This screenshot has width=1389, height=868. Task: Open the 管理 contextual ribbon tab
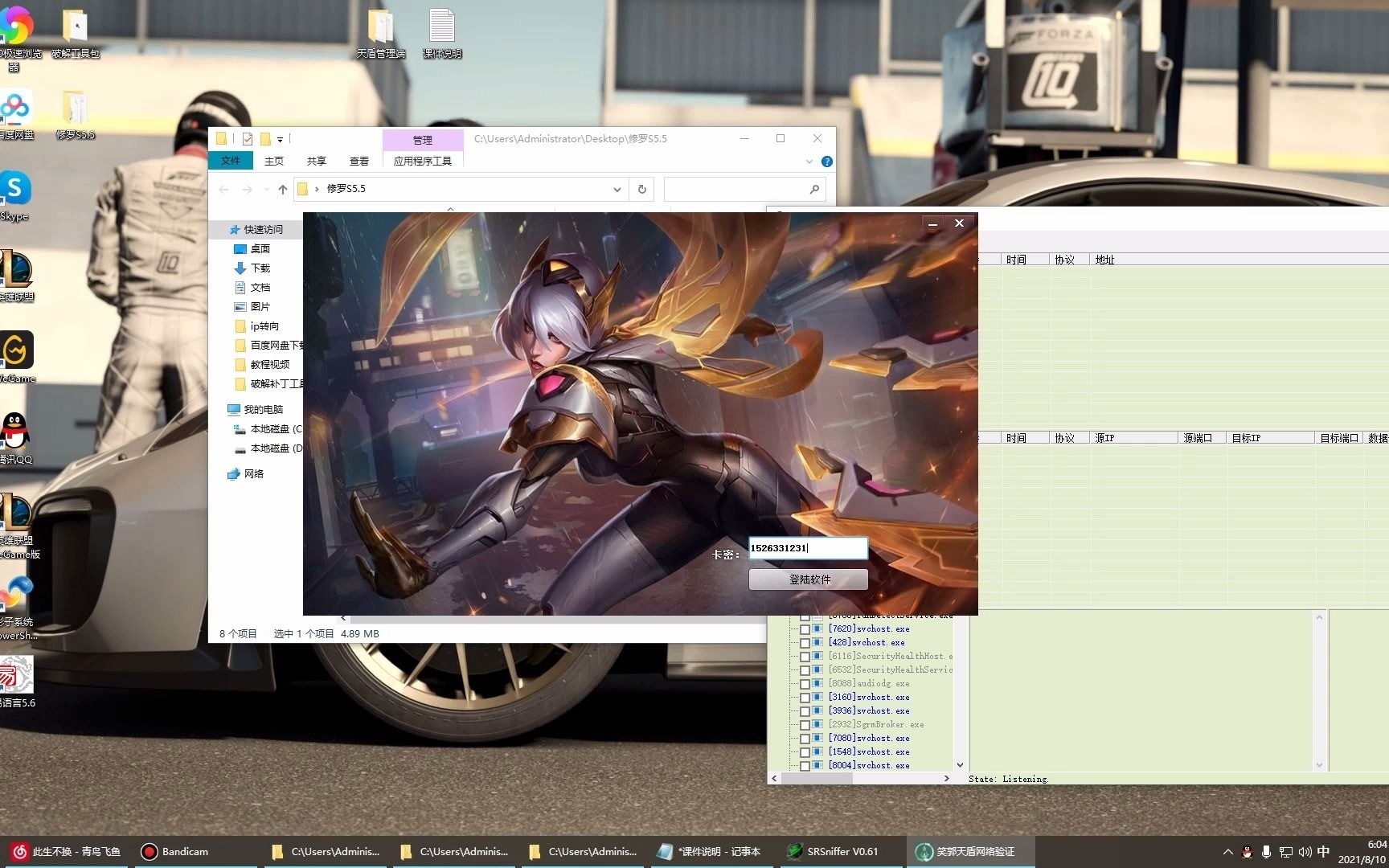coord(423,140)
